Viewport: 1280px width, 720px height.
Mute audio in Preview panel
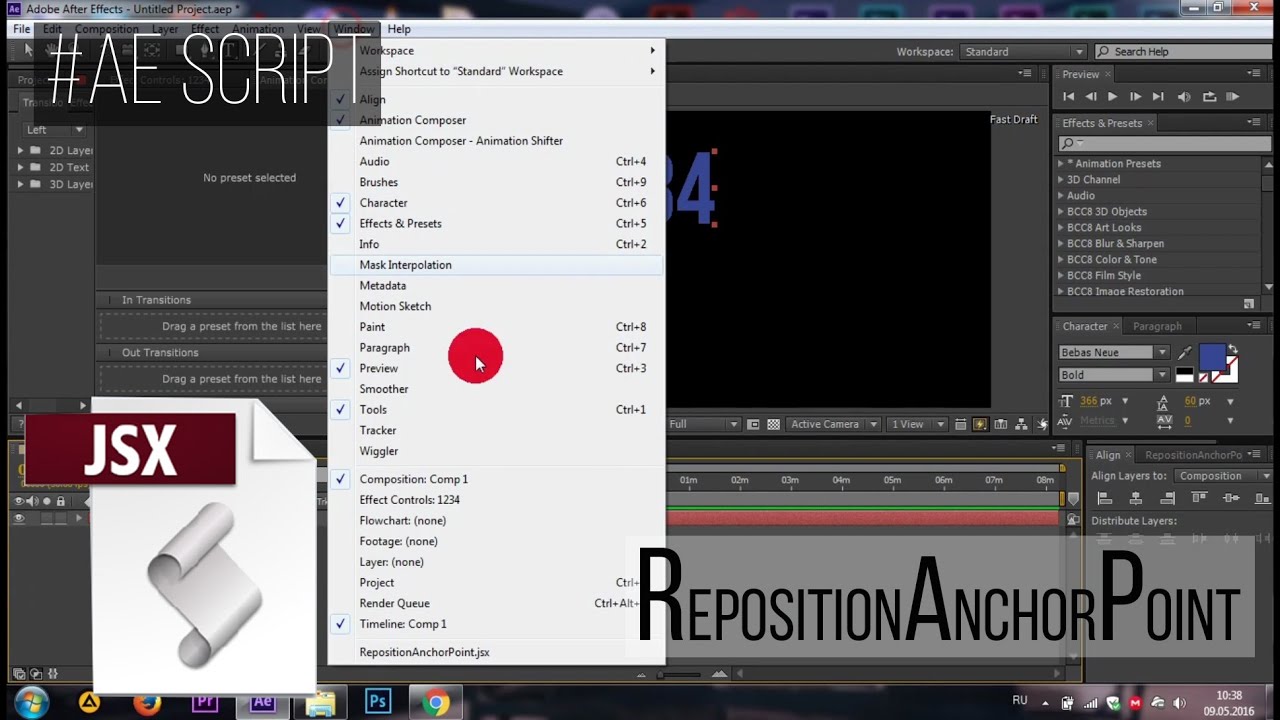pyautogui.click(x=1184, y=97)
